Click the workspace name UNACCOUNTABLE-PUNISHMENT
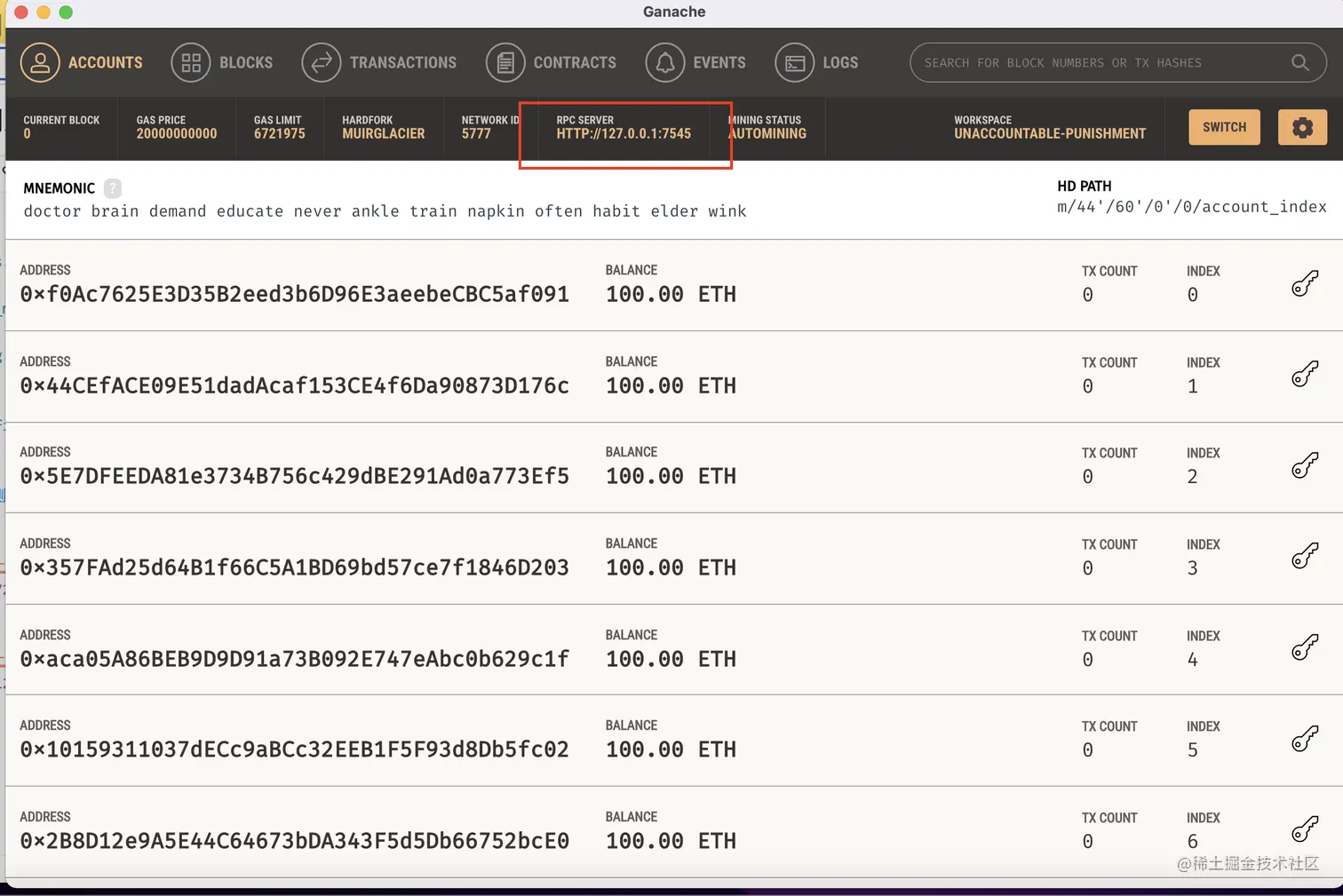 point(1050,133)
